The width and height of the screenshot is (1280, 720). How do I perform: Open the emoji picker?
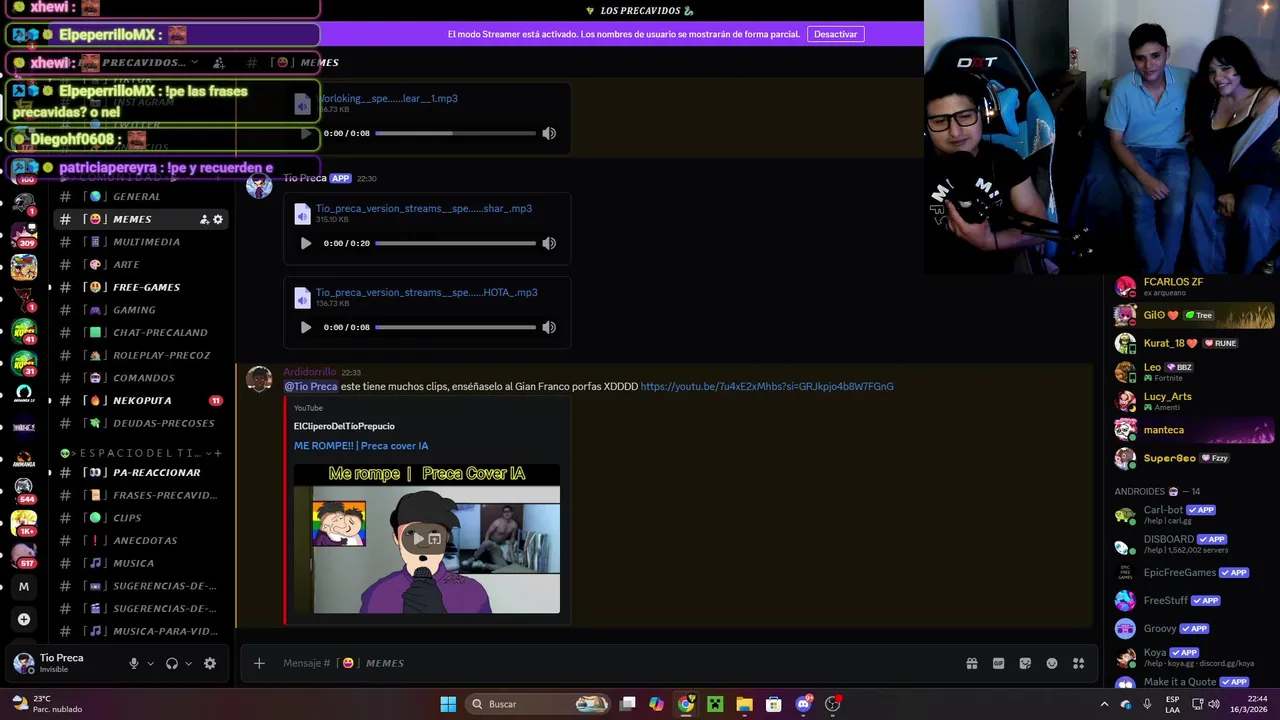(1052, 663)
